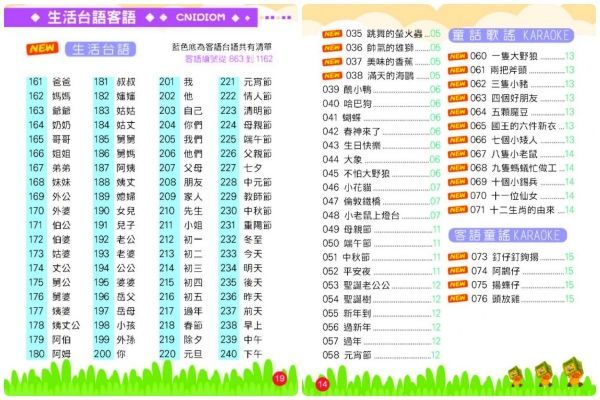The width and height of the screenshot is (600, 400).
Task: Click the NEW badge beside 生活台語 heading
Action: click(x=42, y=49)
